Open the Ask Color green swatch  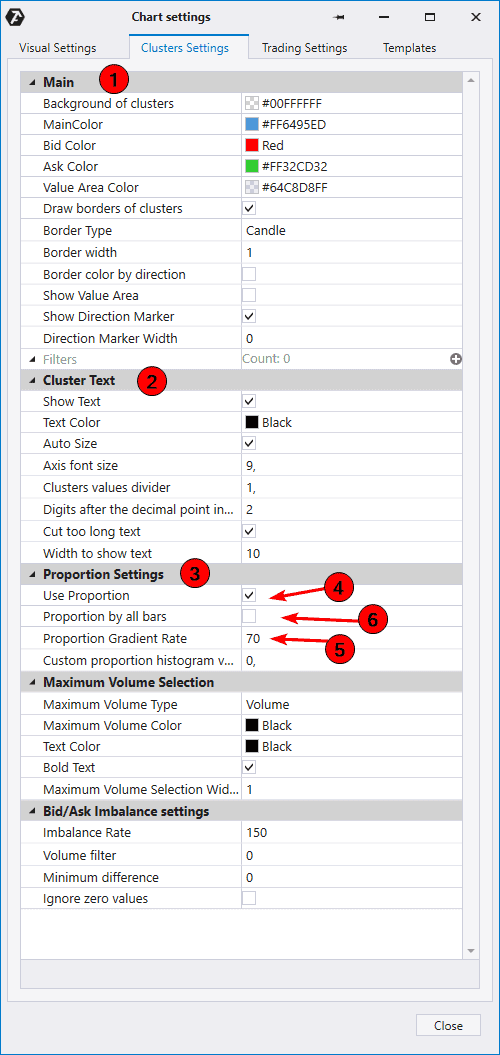tap(252, 166)
